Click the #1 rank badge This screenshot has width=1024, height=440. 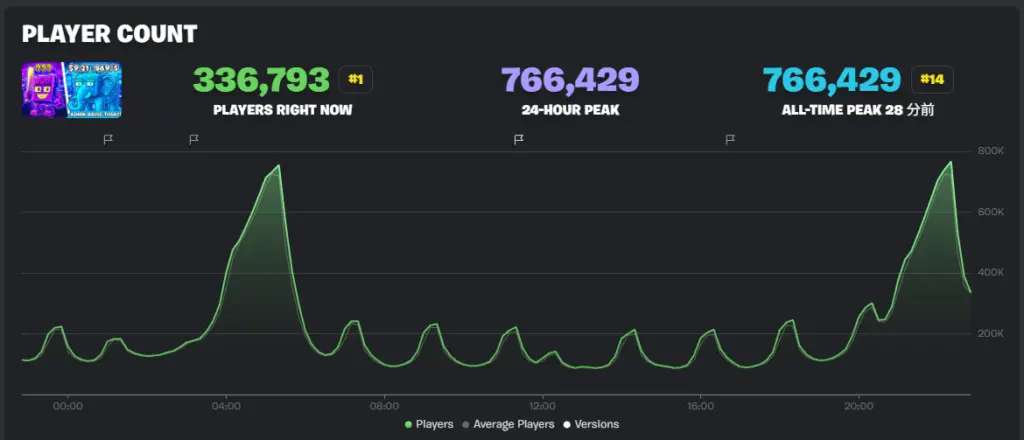355,78
